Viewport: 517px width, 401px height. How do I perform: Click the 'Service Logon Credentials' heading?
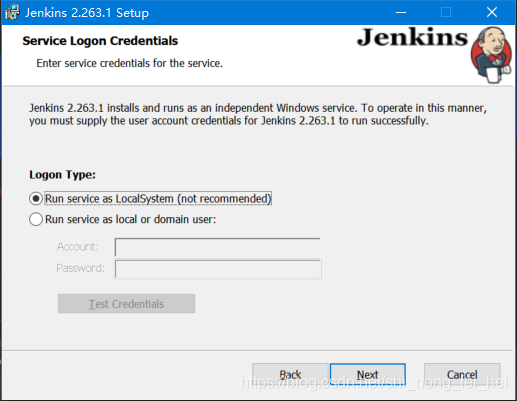pos(100,41)
